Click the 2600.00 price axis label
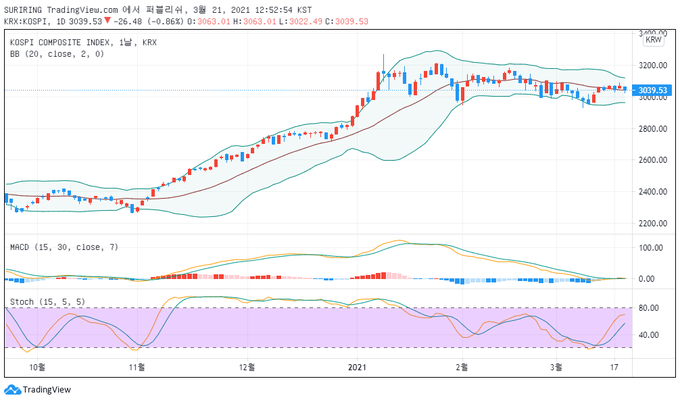 point(653,160)
